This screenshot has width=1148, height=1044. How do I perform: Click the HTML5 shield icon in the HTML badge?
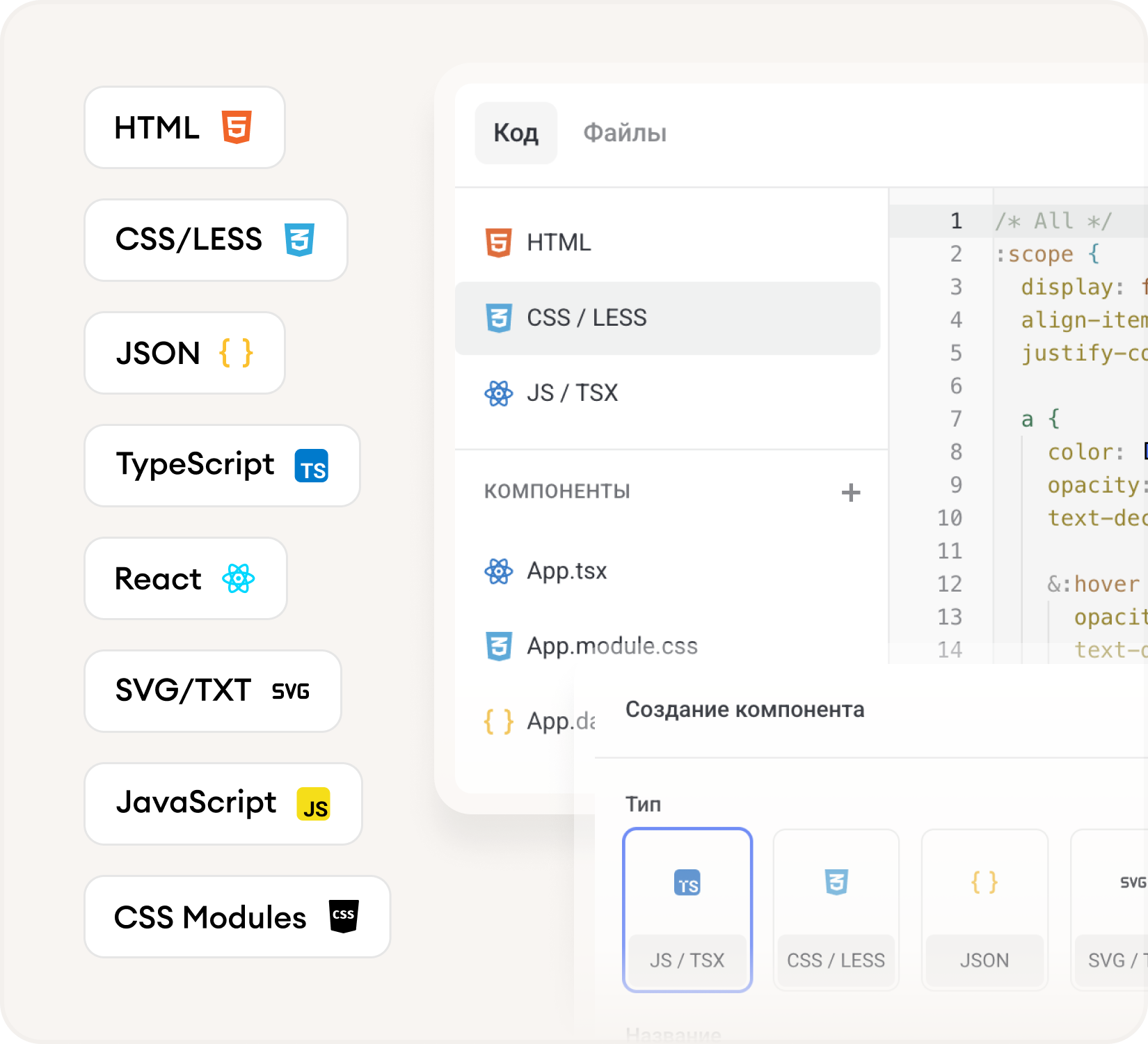(x=237, y=127)
